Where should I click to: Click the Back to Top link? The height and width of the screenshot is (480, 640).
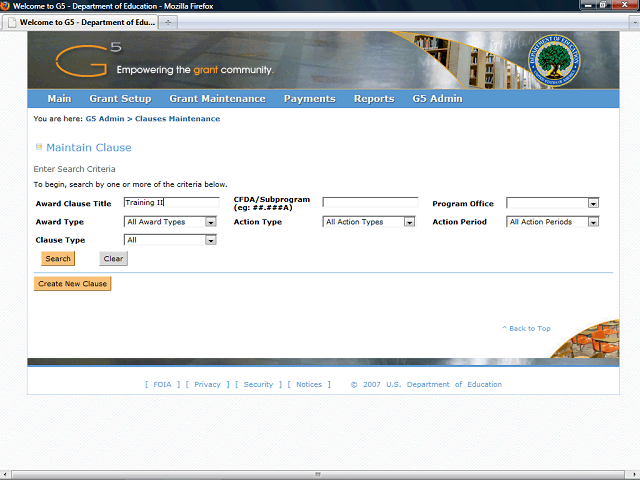527,329
